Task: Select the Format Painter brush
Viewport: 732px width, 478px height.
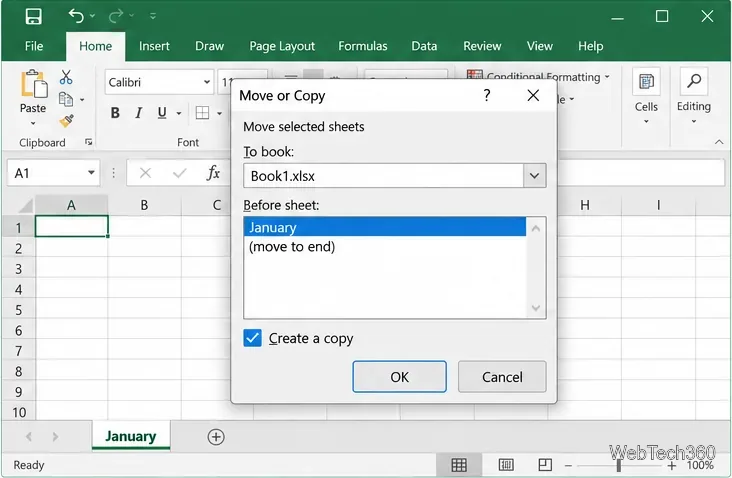Action: click(66, 121)
